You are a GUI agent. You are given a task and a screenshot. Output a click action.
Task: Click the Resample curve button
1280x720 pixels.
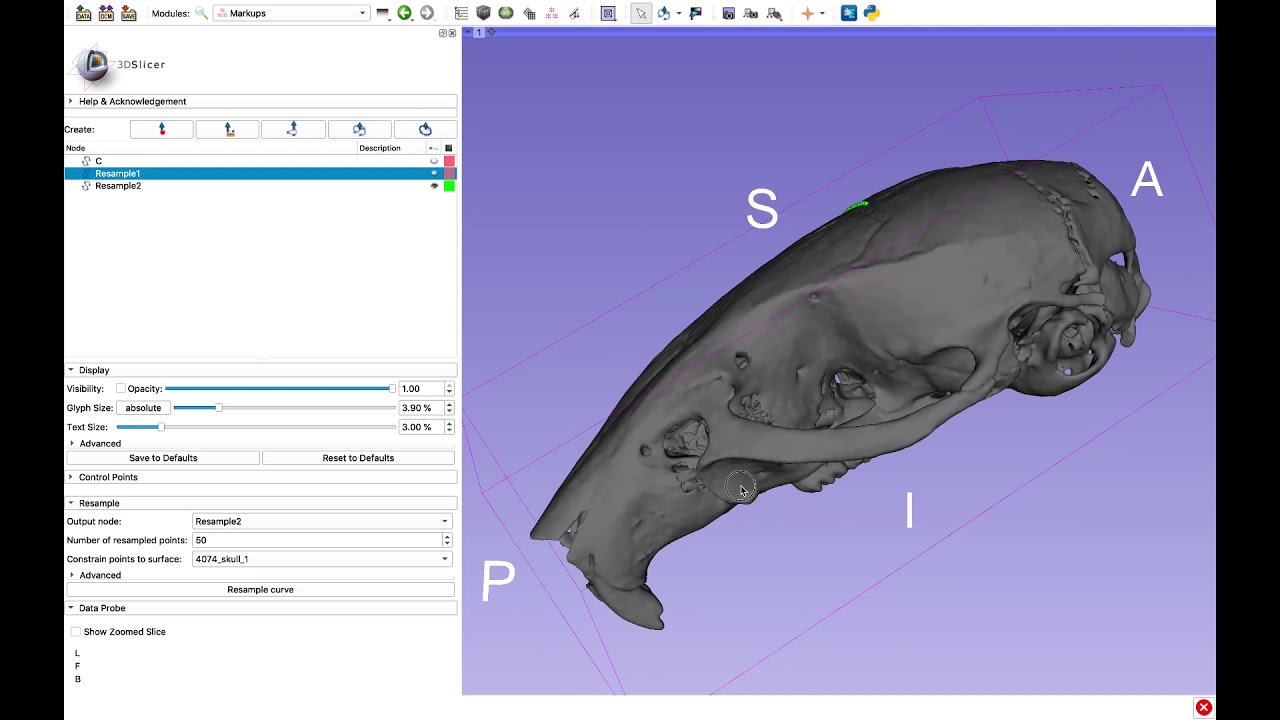coord(260,590)
